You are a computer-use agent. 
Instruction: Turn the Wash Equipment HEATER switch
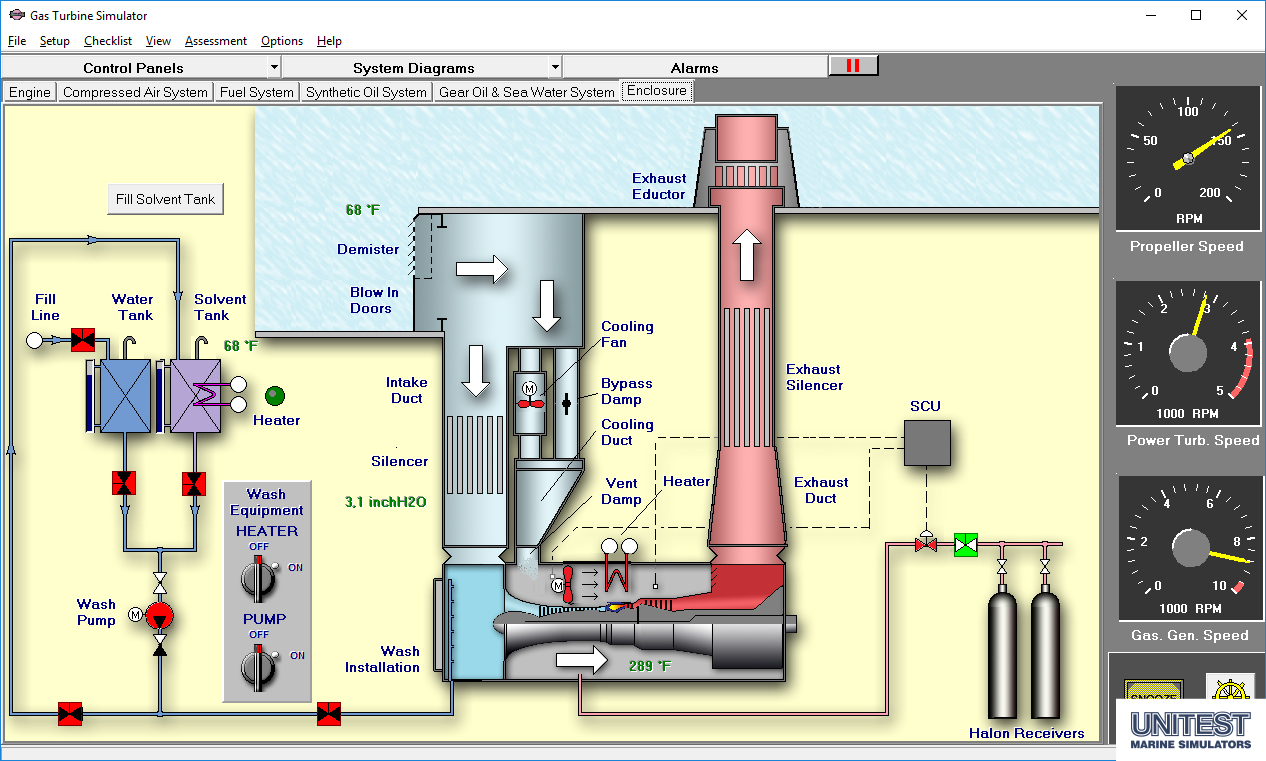[x=260, y=576]
